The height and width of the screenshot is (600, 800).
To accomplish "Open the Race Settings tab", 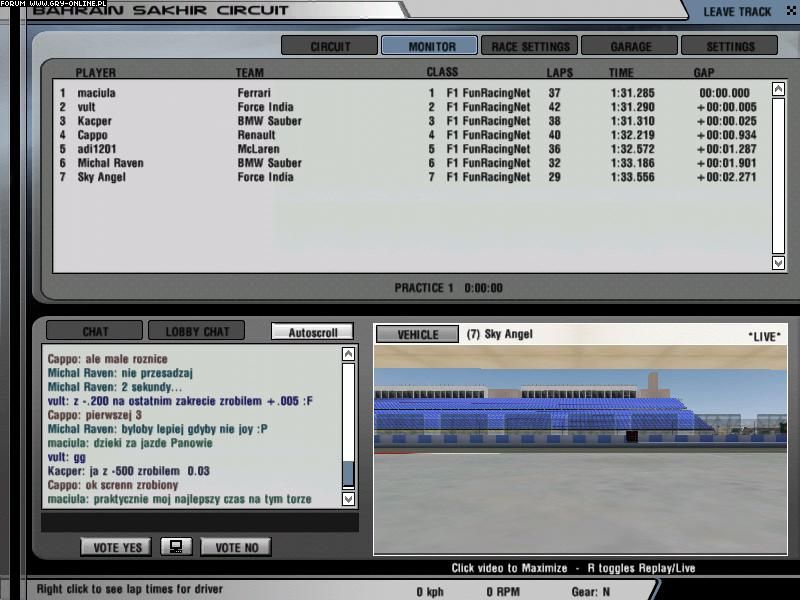I will (x=530, y=46).
